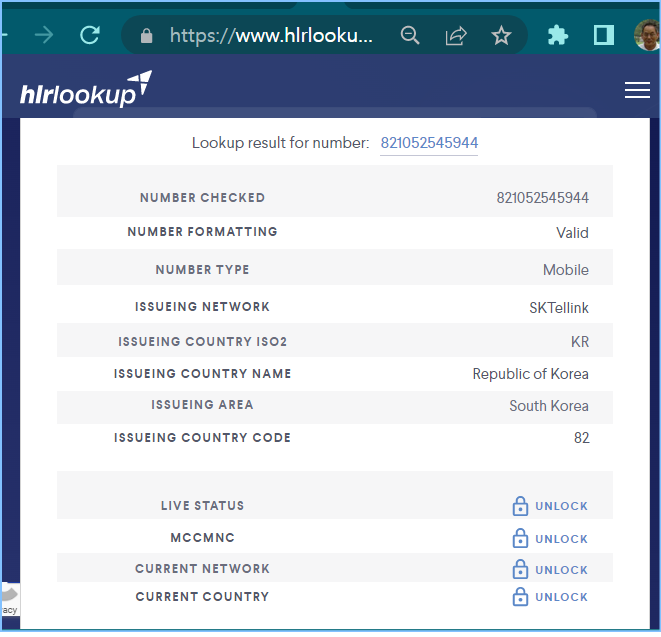Click the lock icon beside Current Country
The image size is (661, 637).
(x=520, y=597)
